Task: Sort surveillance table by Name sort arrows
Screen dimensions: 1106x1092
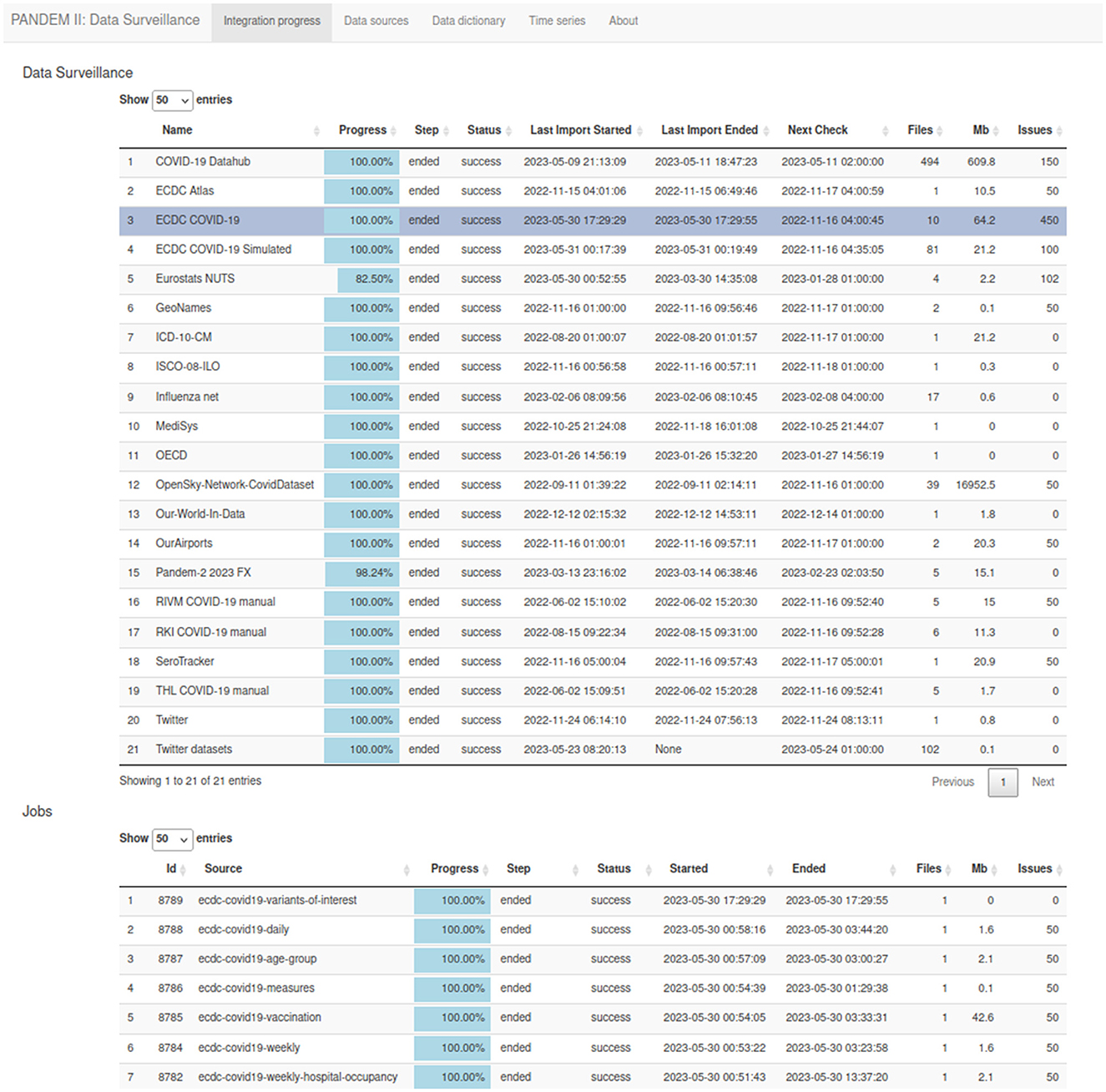Action: 316,130
